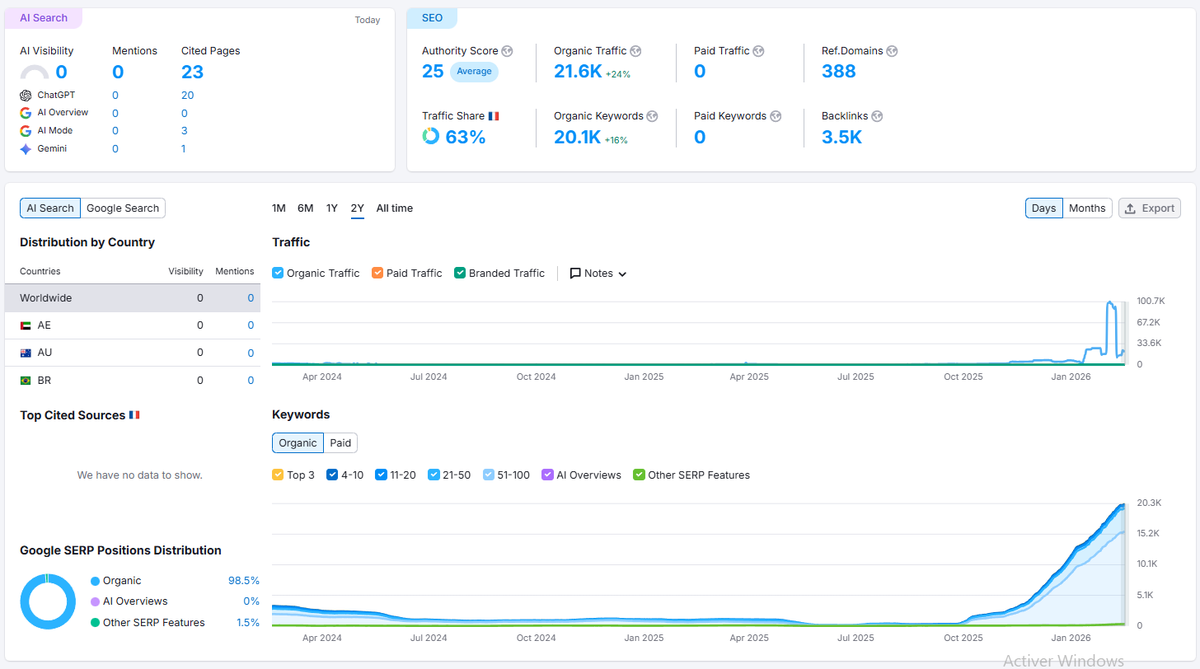Click the Traffic Share donut icon

431,136
